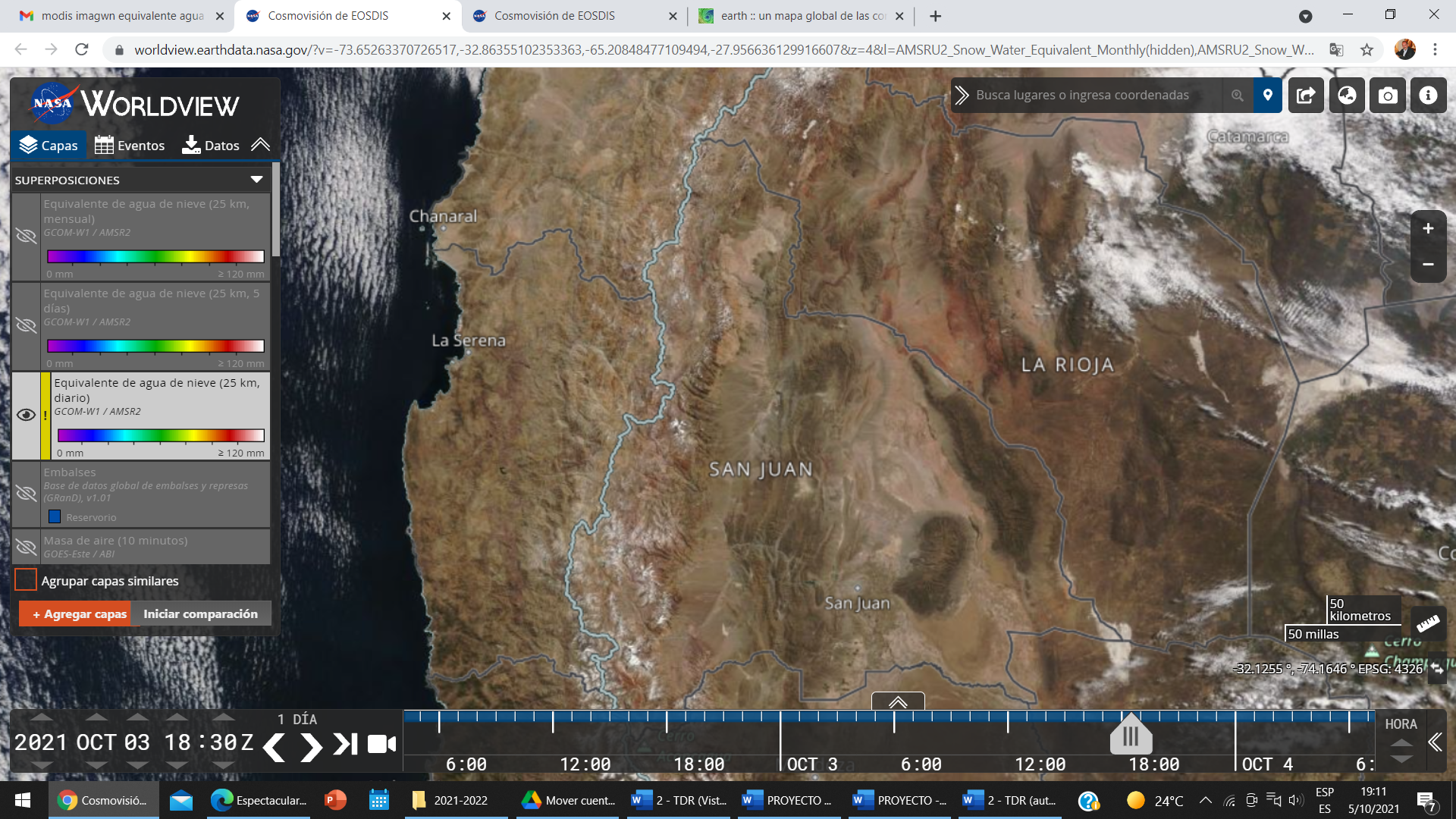Check Agrupar capas similares checkbox
Viewport: 1456px width, 819px height.
[x=26, y=580]
